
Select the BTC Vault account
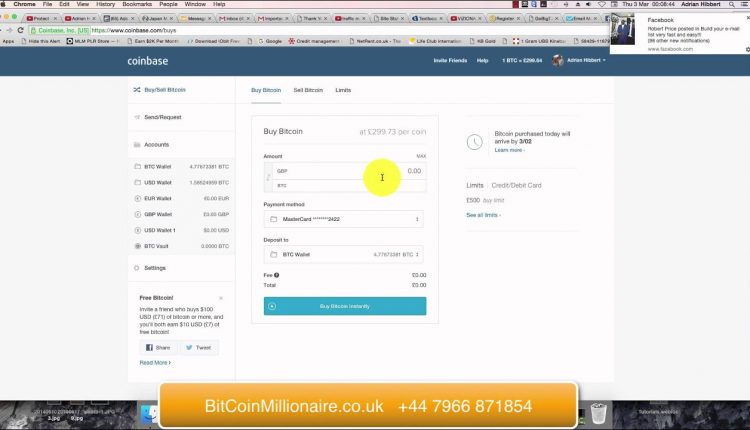click(x=181, y=246)
